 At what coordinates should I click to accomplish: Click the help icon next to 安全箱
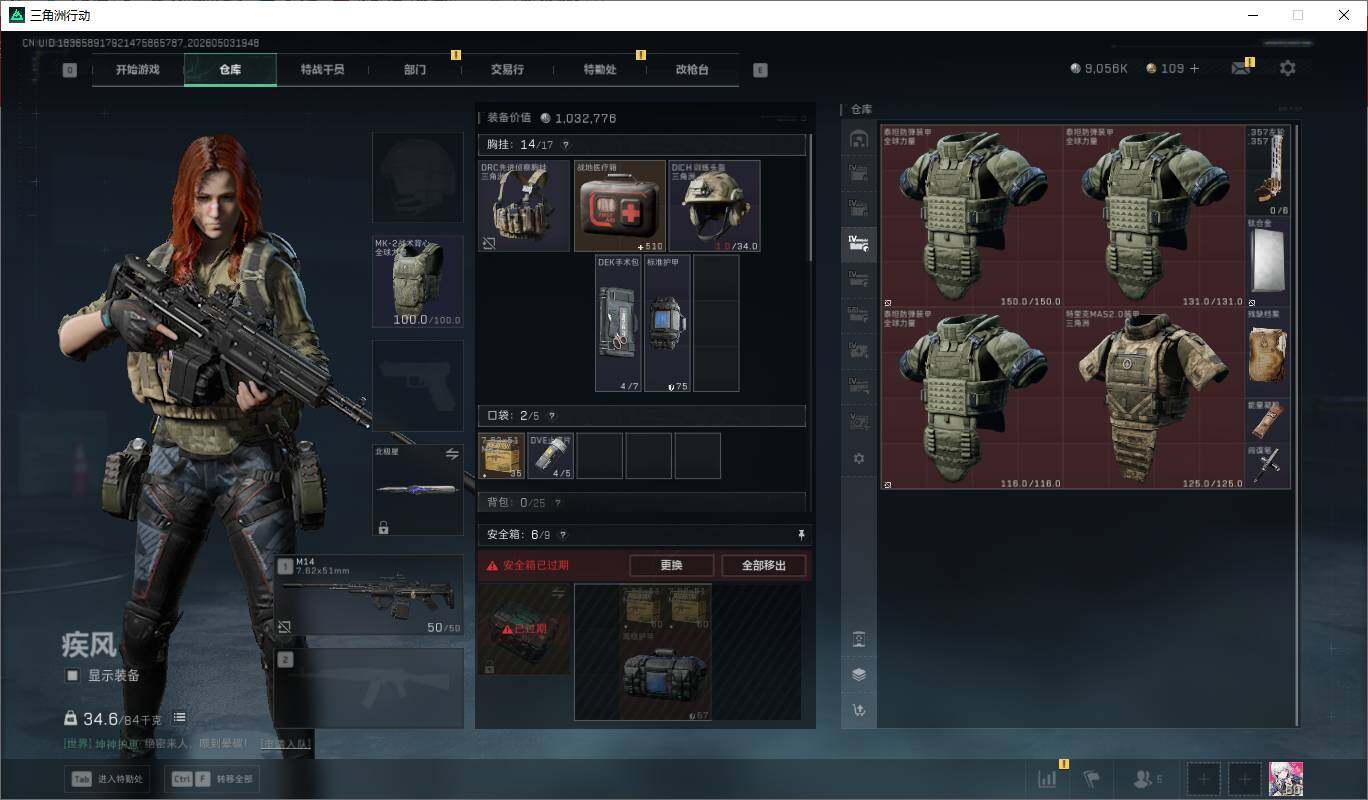click(563, 536)
